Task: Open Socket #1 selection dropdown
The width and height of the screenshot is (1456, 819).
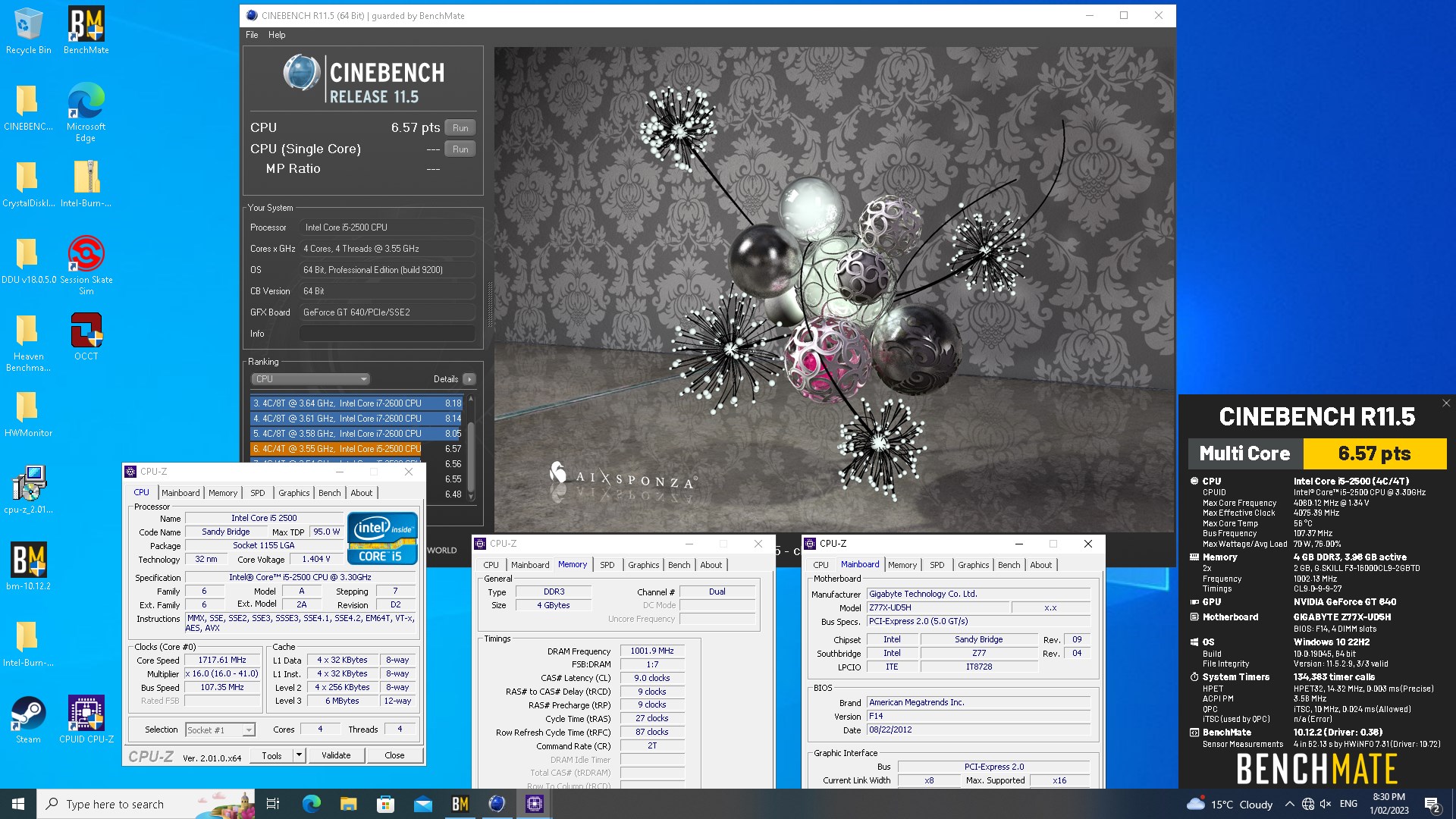Action: click(x=220, y=730)
